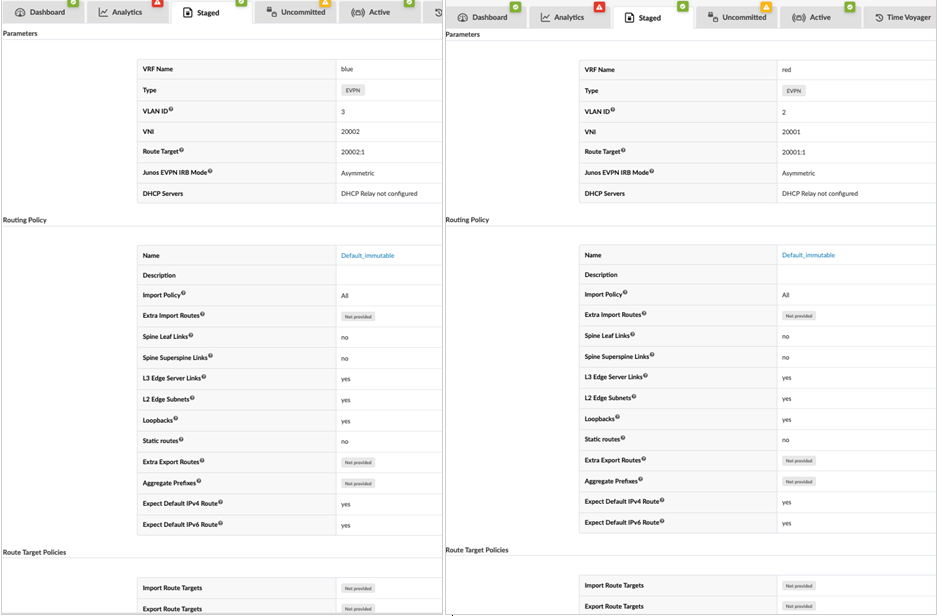
Task: Open the Time Voyager tab
Action: [x=903, y=17]
